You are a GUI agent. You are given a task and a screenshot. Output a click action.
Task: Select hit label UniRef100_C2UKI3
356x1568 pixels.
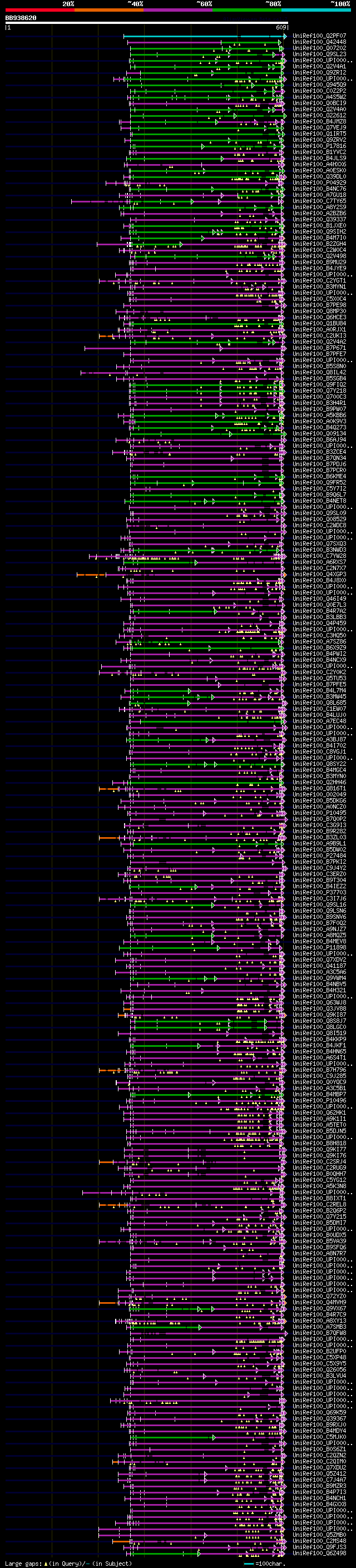pos(319,336)
